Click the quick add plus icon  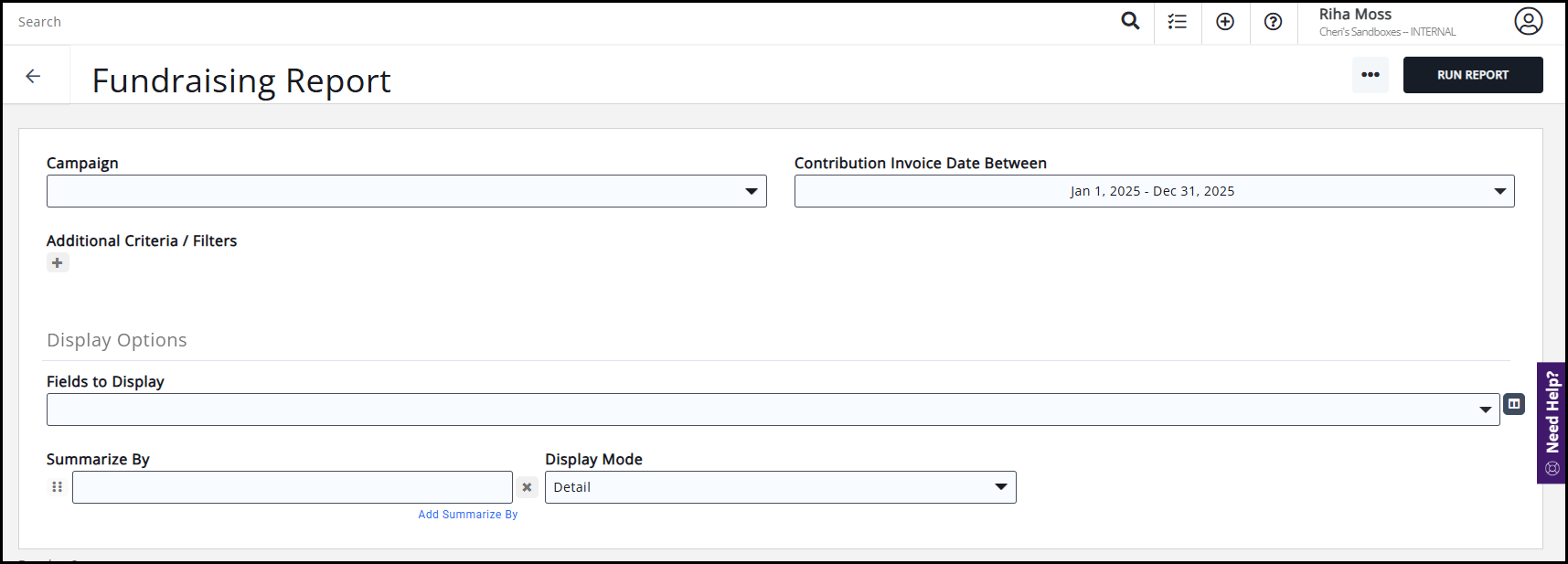1225,22
